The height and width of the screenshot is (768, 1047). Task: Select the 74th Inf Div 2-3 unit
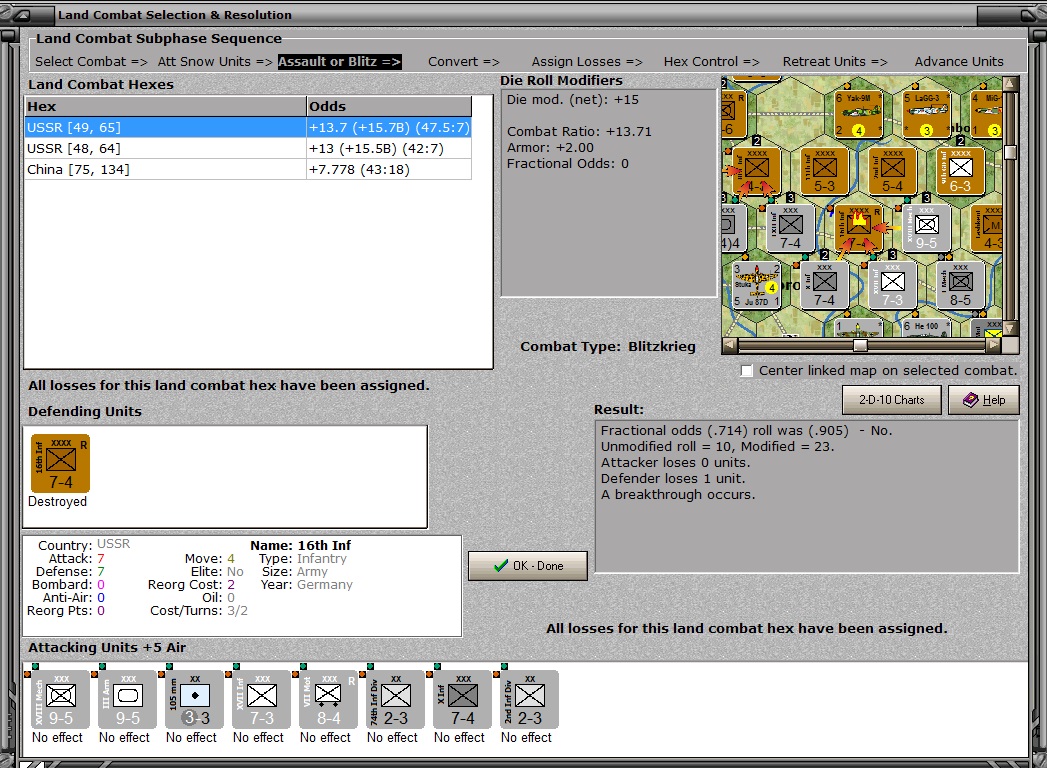395,700
